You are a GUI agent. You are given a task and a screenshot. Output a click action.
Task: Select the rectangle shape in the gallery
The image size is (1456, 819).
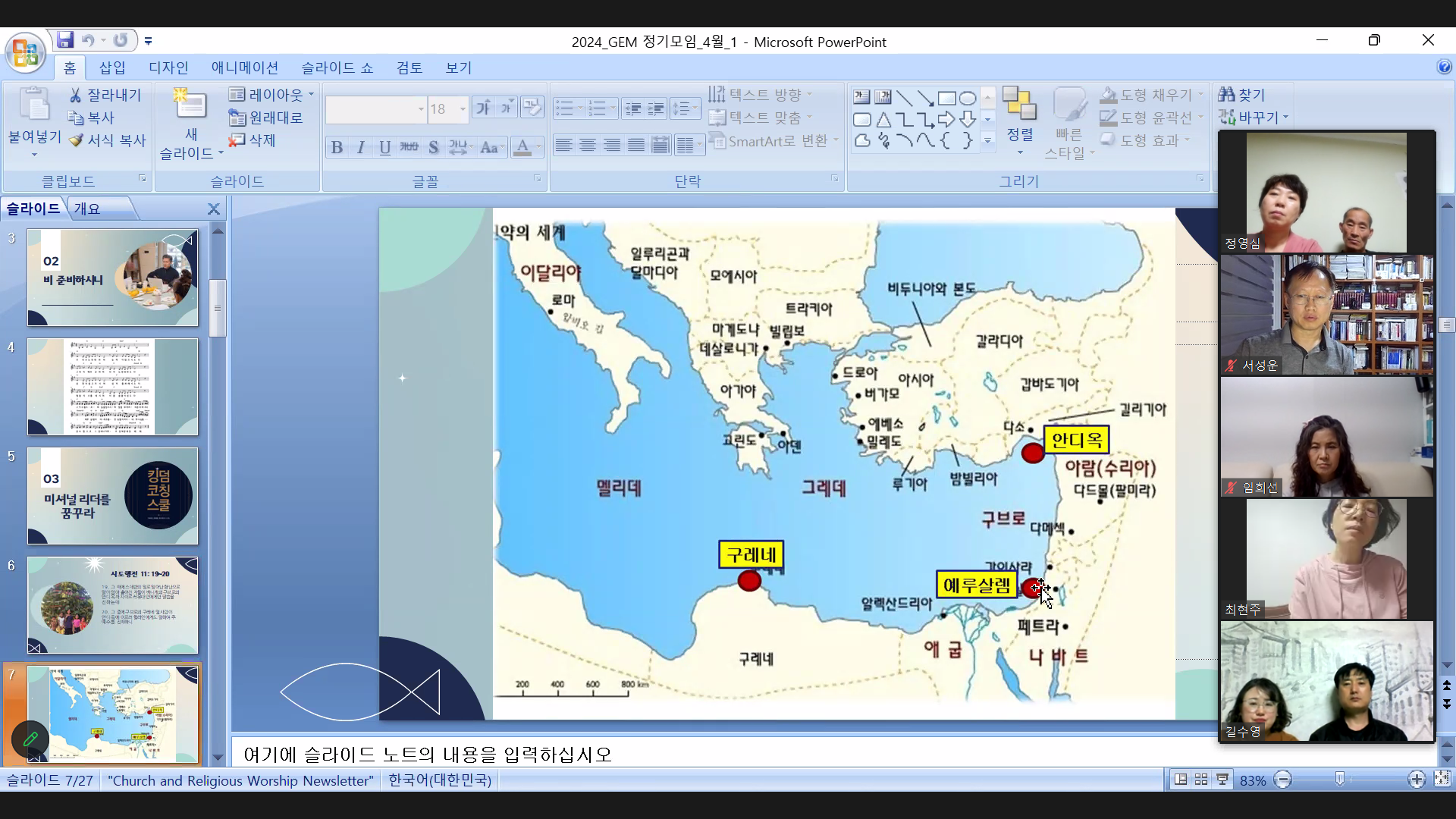pyautogui.click(x=946, y=99)
